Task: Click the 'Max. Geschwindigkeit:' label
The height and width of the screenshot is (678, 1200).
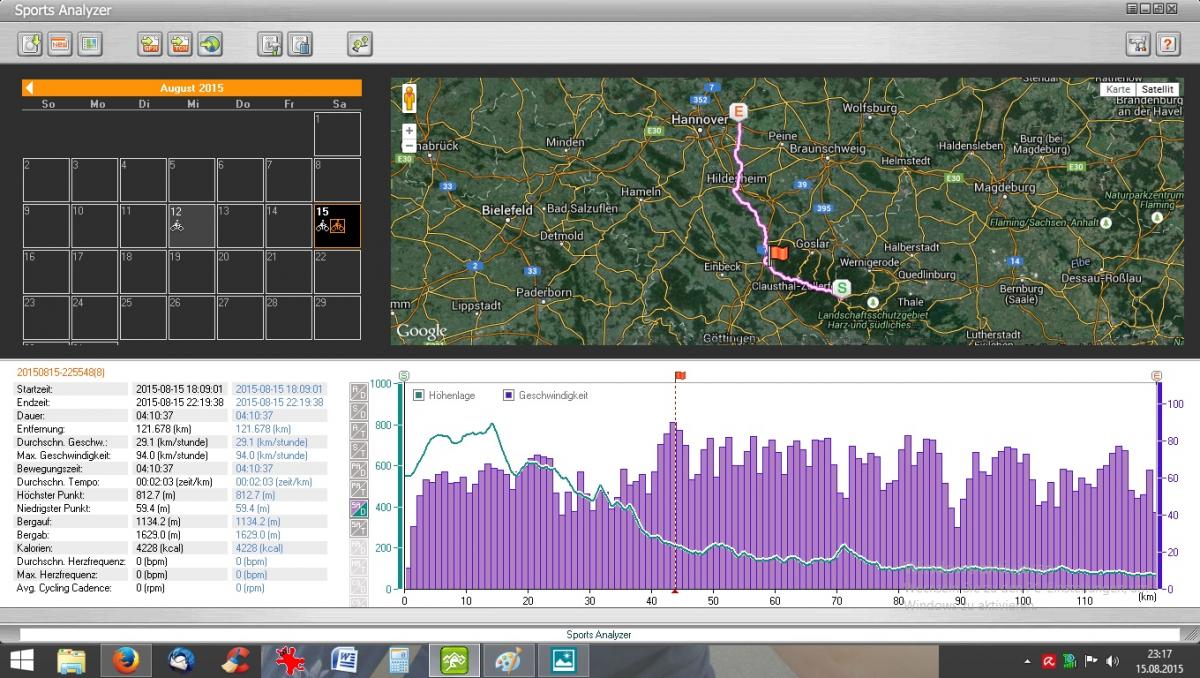Action: pos(66,455)
